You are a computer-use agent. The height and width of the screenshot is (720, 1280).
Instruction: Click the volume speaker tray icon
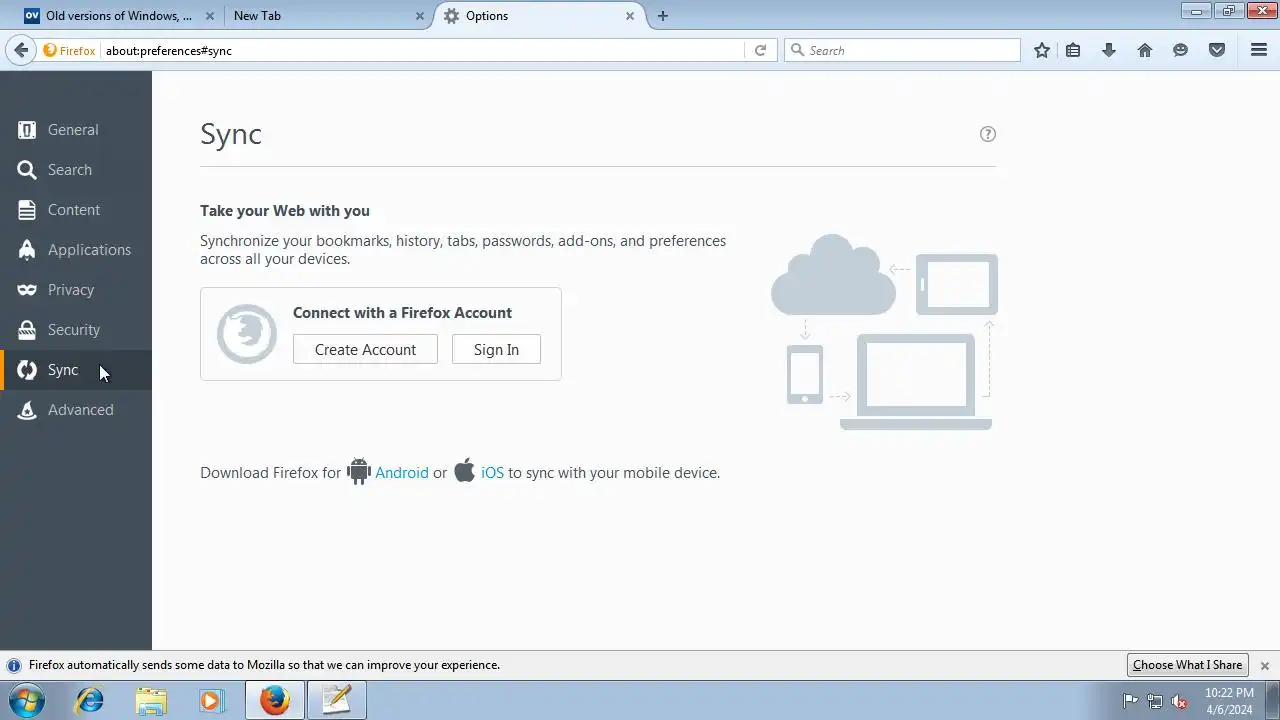point(1179,701)
